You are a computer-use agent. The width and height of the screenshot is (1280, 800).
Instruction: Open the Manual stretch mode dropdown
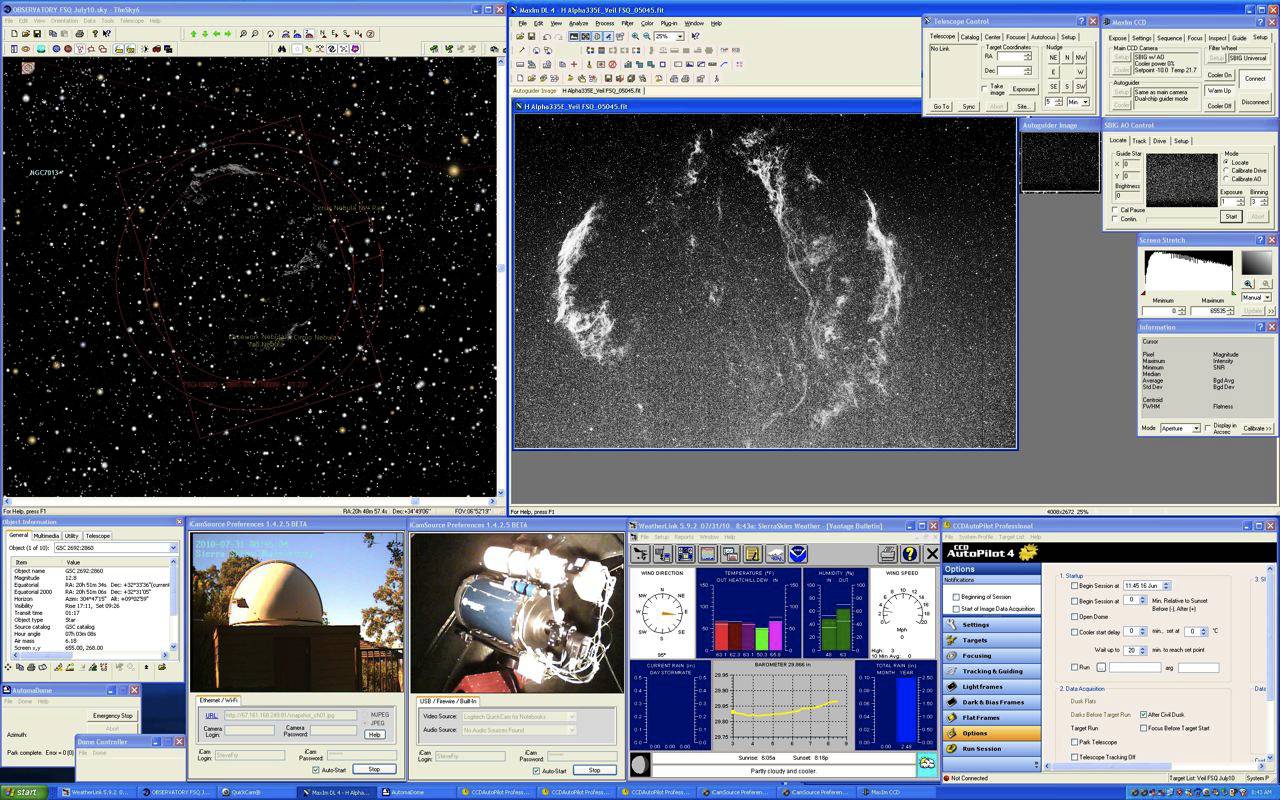tap(1267, 298)
